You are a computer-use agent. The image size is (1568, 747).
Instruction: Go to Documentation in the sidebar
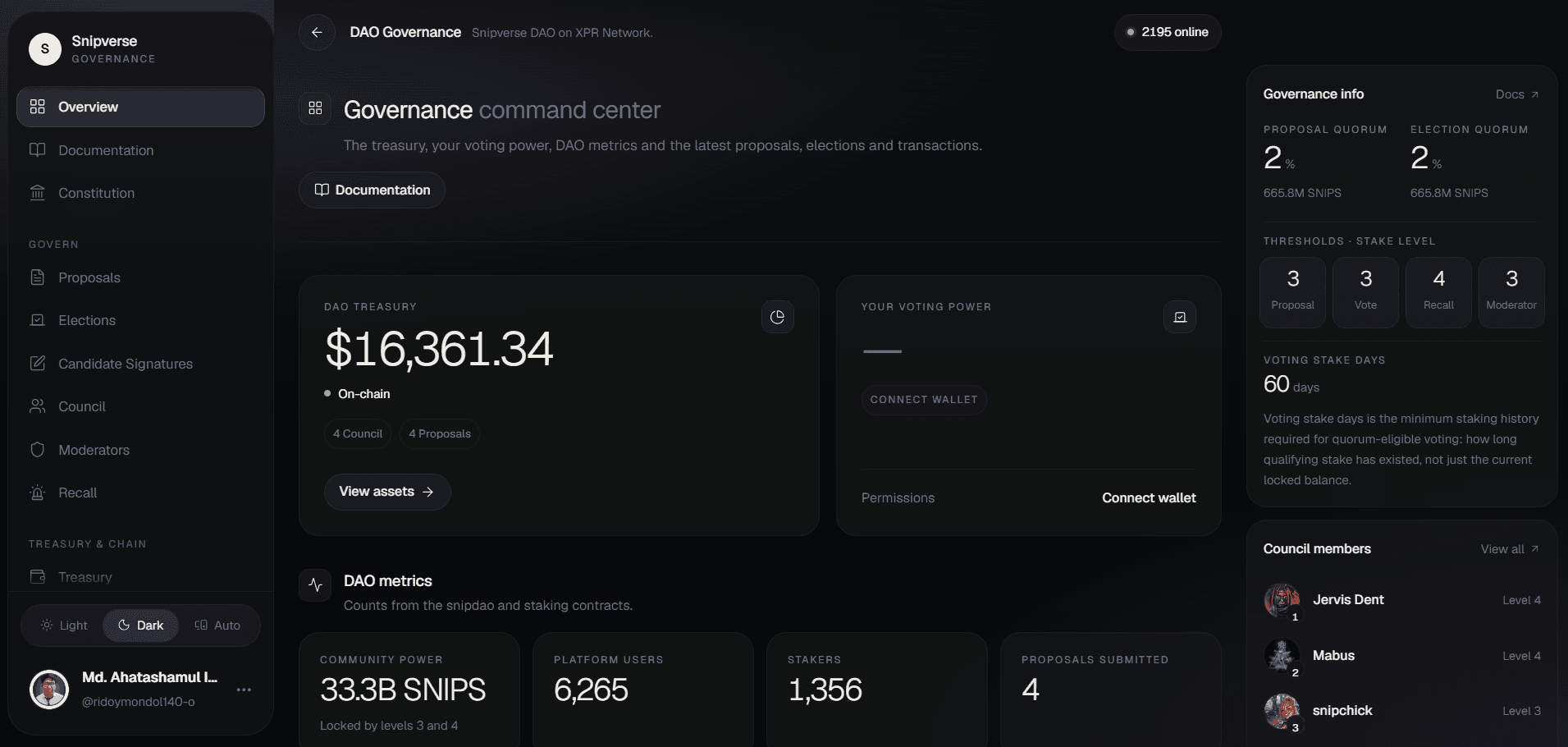[x=140, y=150]
